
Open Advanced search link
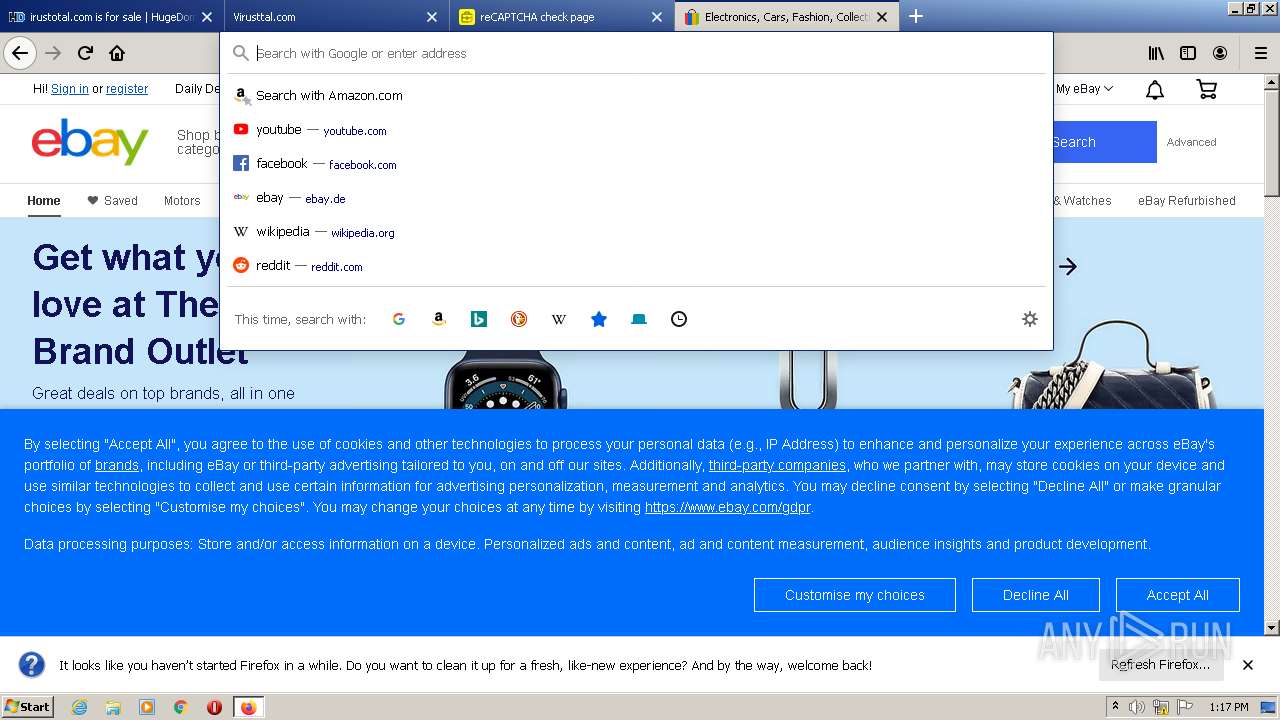[1191, 142]
